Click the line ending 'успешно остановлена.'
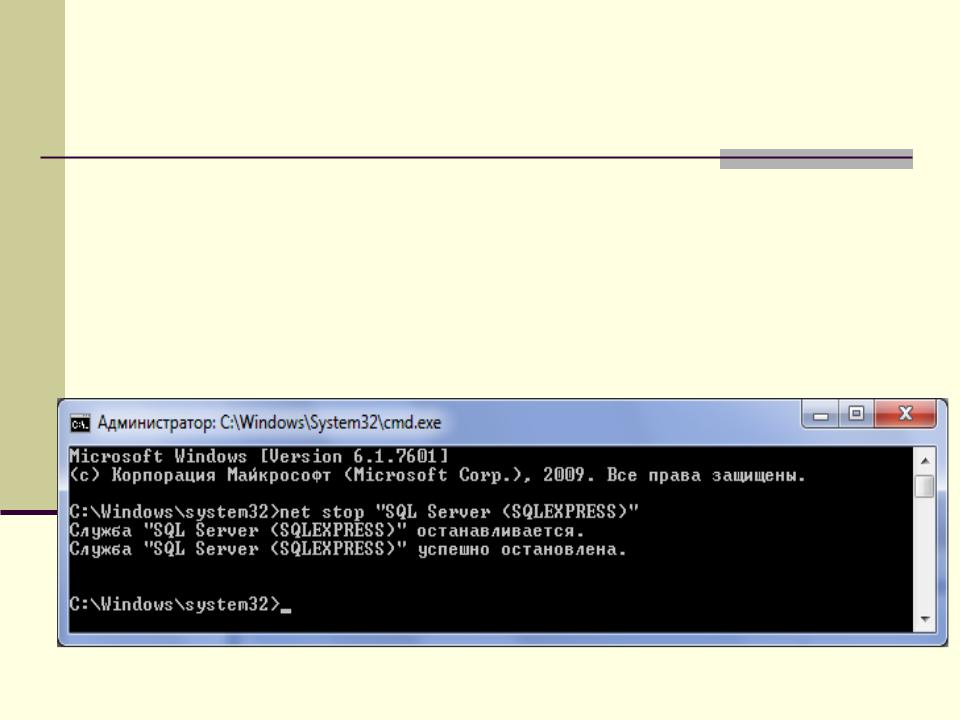Screen dimensions: 960x720 348,549
